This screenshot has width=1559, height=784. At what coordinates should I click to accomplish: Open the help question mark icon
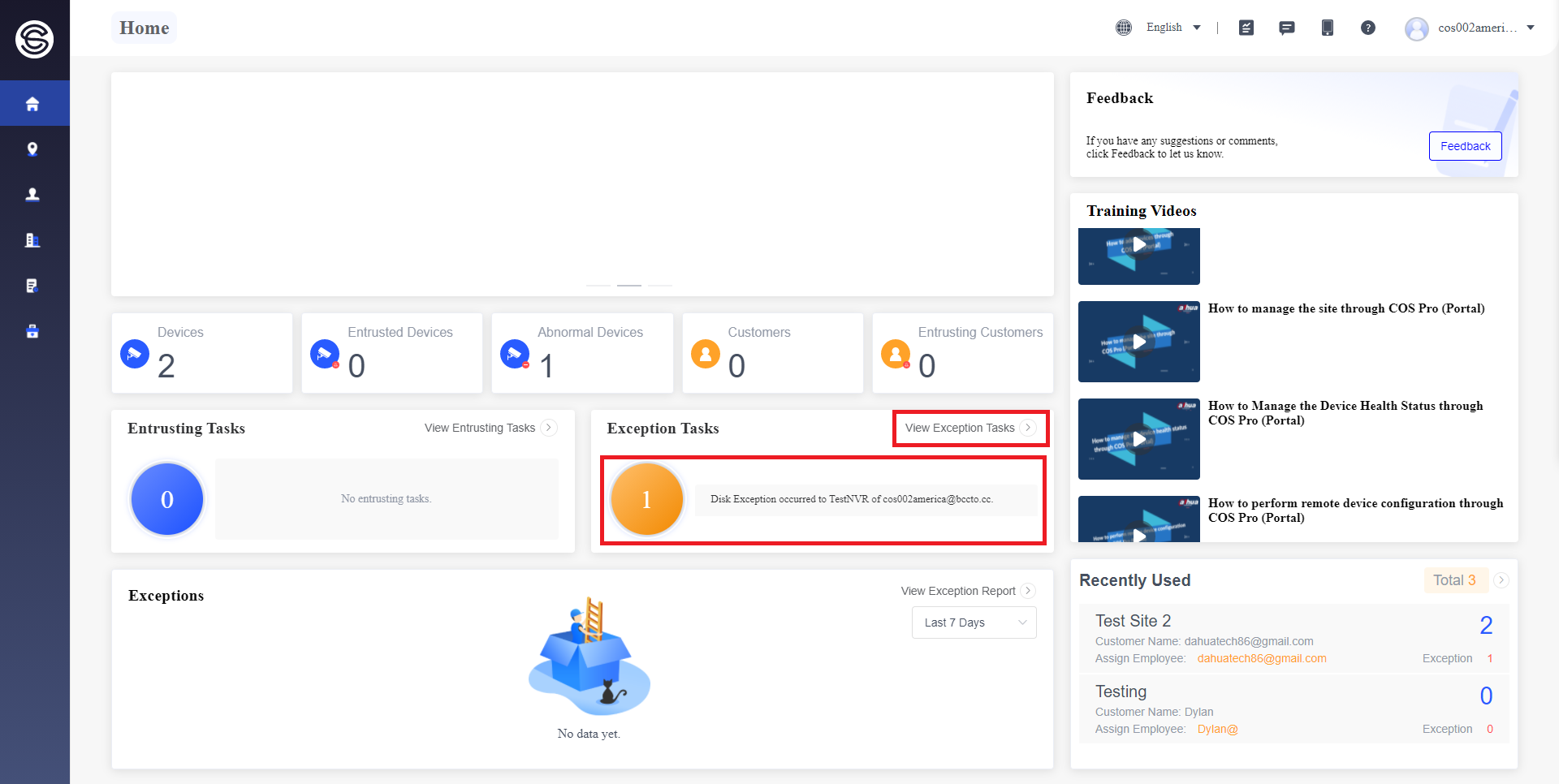[x=1368, y=28]
